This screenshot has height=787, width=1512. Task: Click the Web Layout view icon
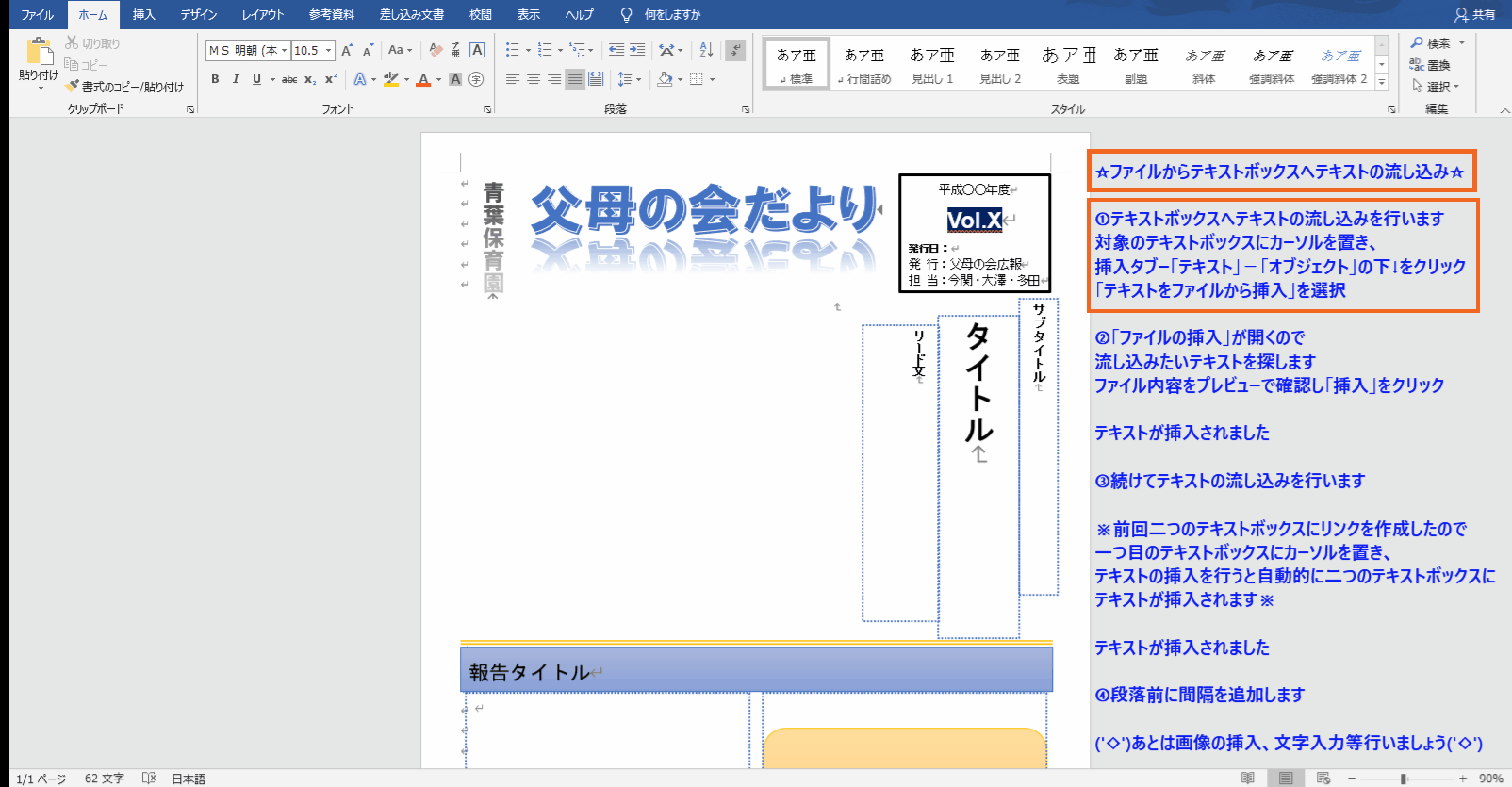[x=1323, y=779]
